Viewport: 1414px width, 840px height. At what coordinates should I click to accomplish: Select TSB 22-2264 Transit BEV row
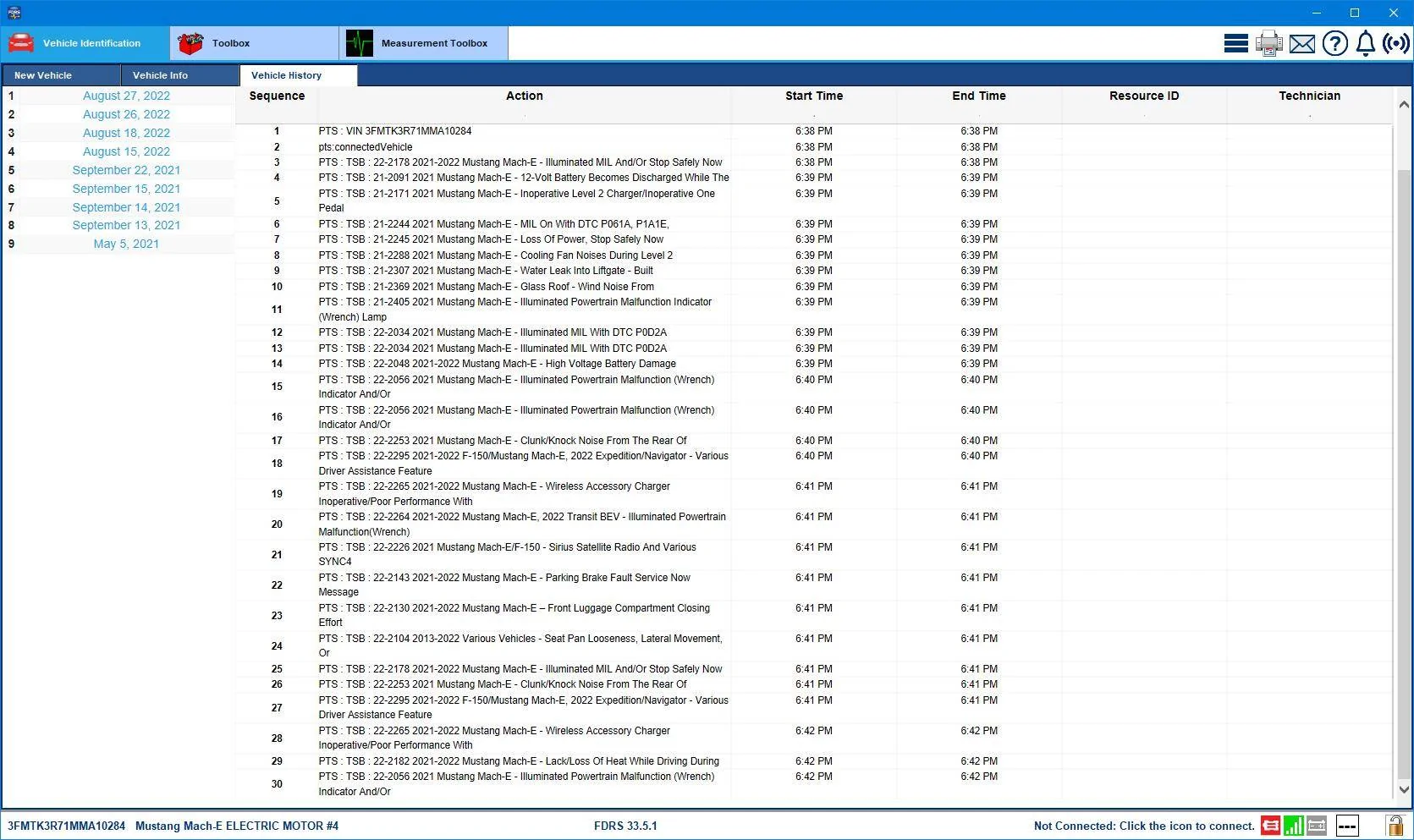pos(812,524)
